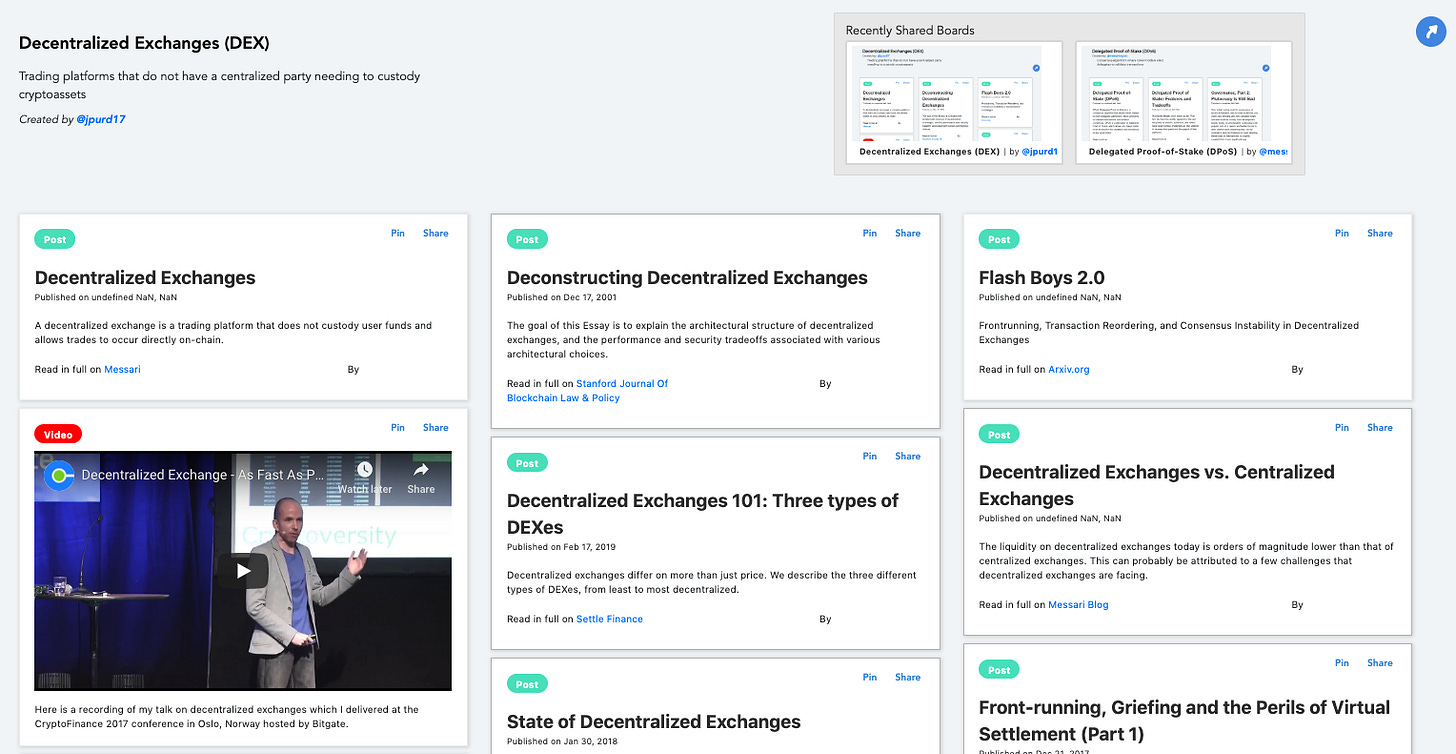
Task: Click 'Published on Feb 17, 2019' date
Action: [561, 547]
